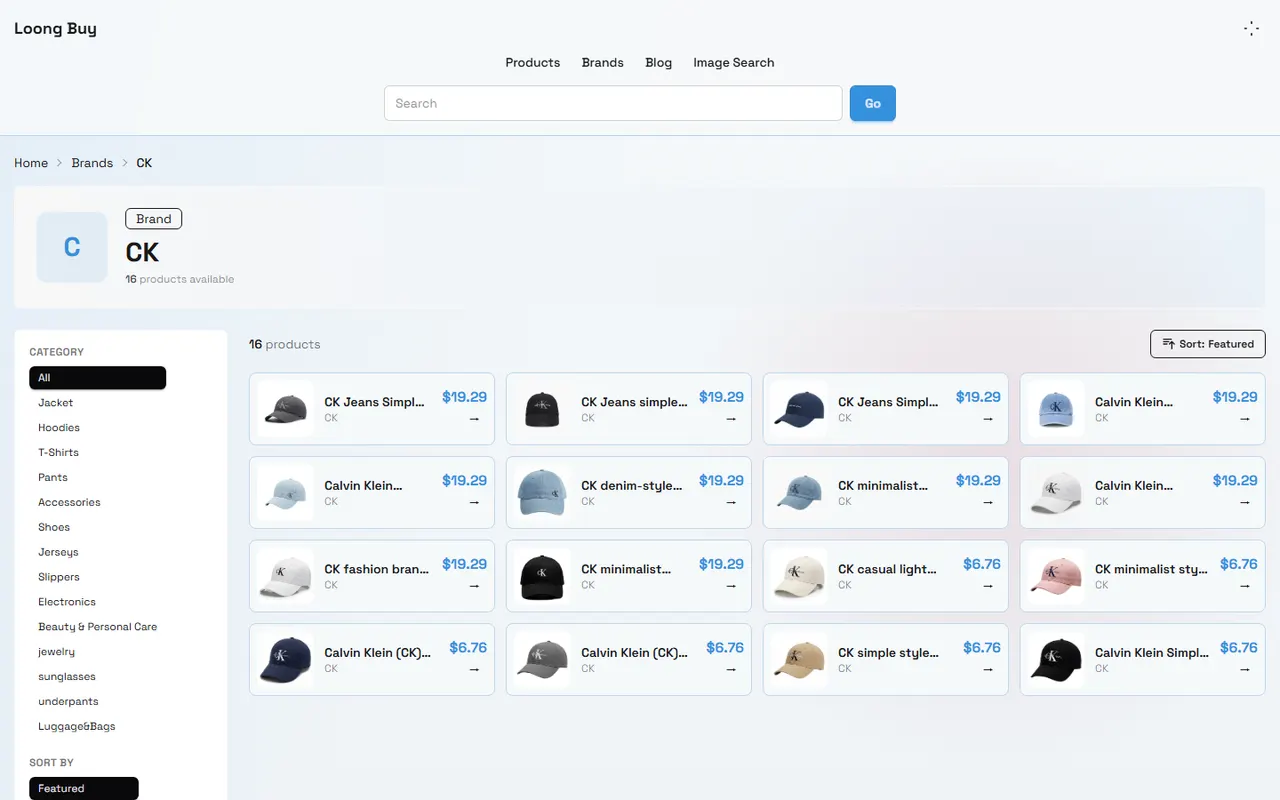The image size is (1280, 800).
Task: Click arrow icon on CK simple style cap card
Action: [x=988, y=669]
